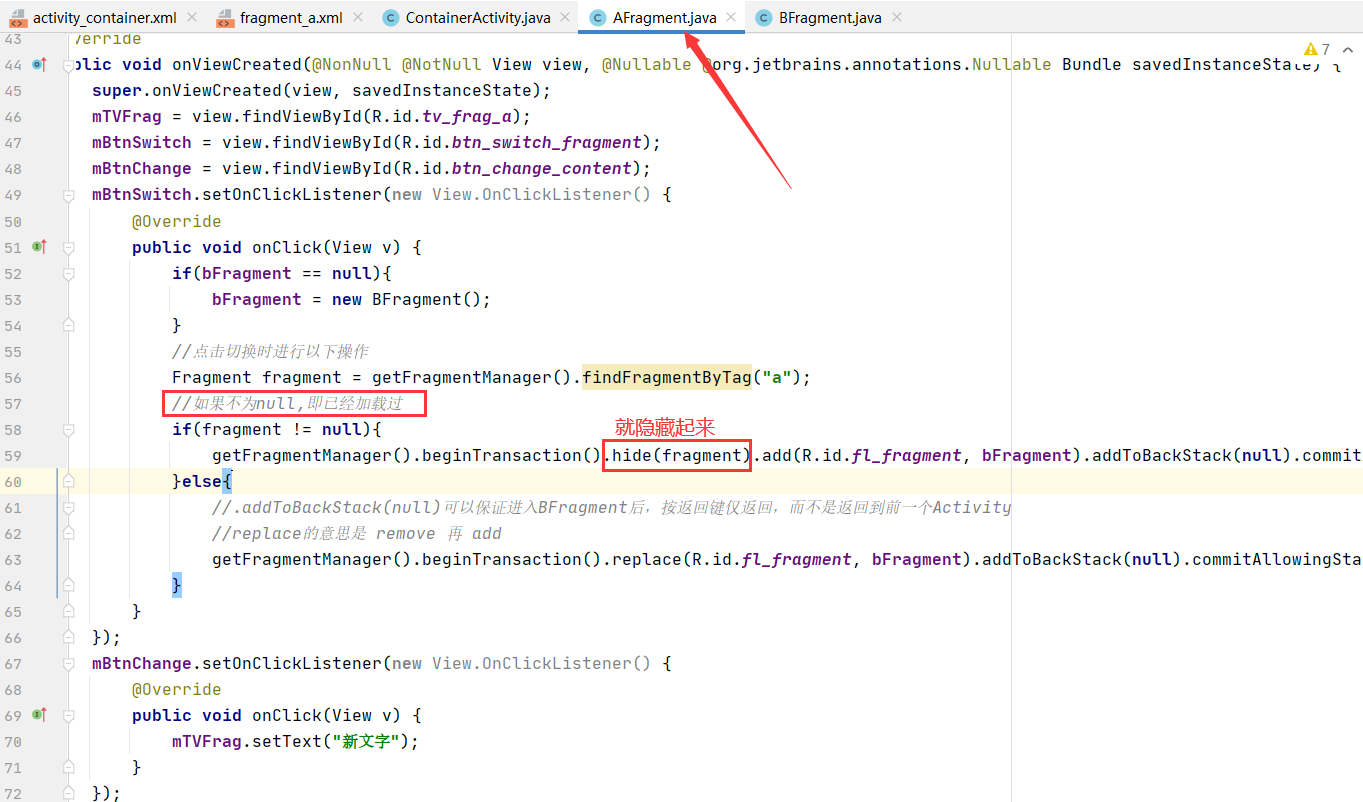Click the setText call on line 70

pos(286,741)
